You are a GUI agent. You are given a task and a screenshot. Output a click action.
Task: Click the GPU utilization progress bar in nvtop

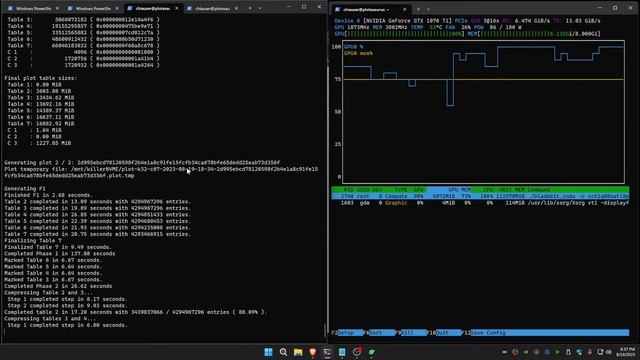[x=400, y=34]
